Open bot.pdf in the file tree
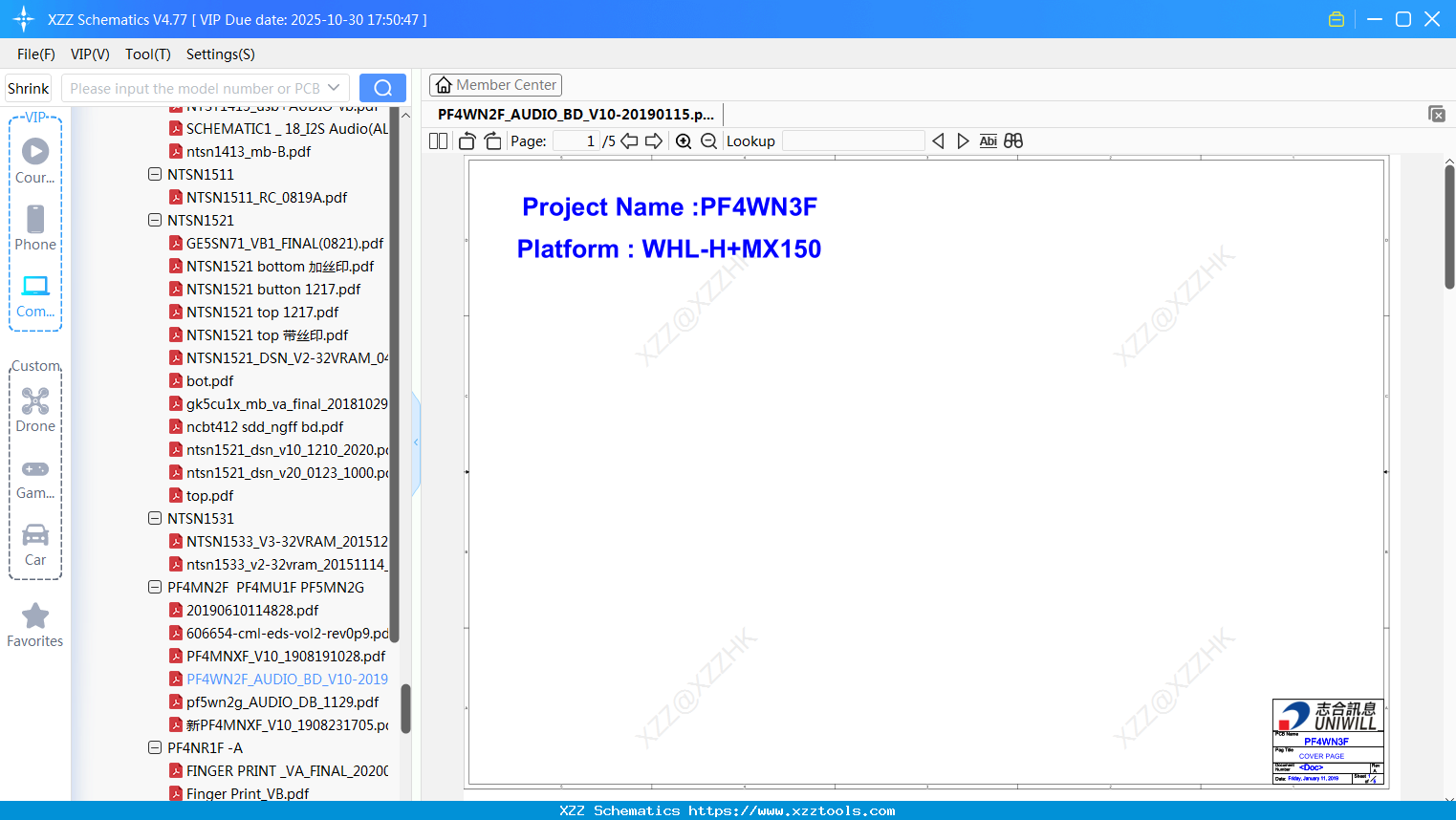 tap(209, 380)
